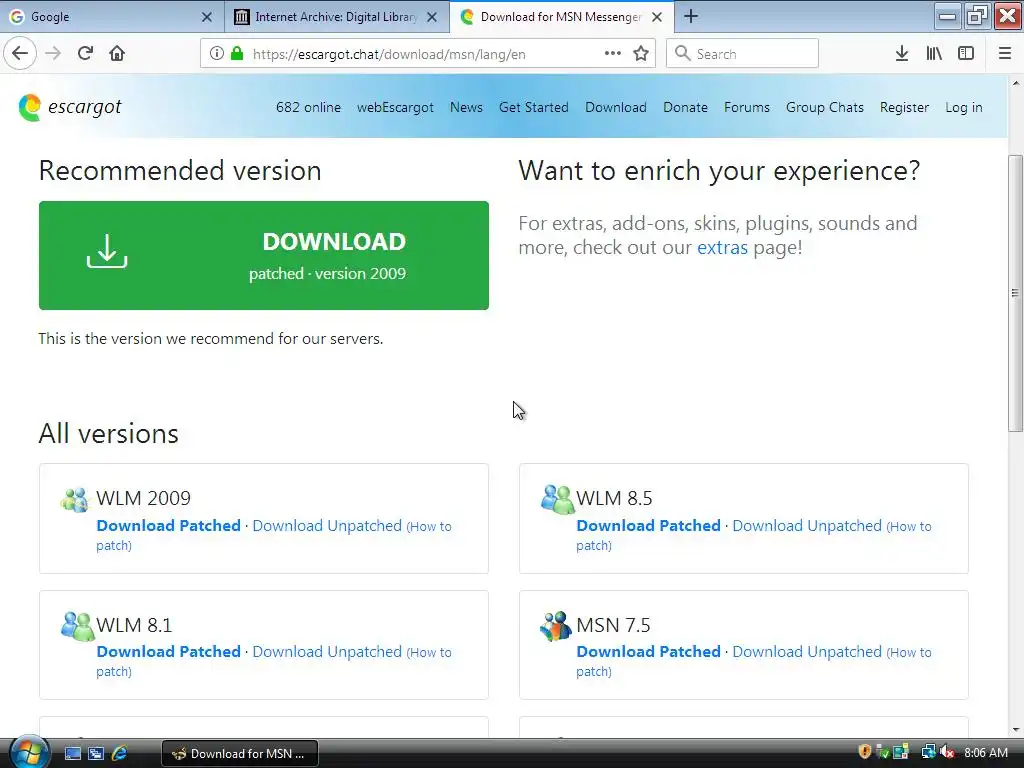Download Unpatched WLM 2009
1024x768 pixels.
[327, 526]
